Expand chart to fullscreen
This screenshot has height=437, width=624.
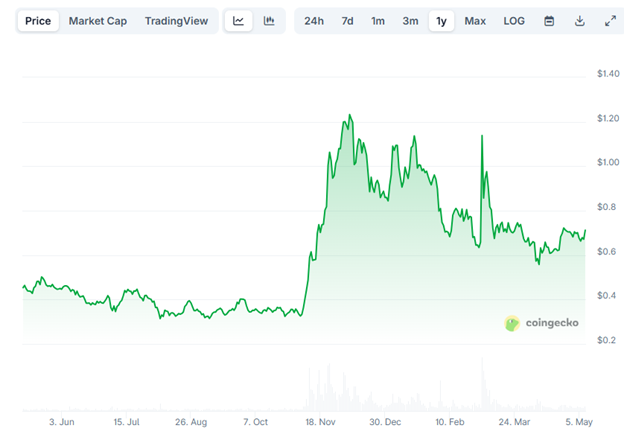click(x=611, y=21)
